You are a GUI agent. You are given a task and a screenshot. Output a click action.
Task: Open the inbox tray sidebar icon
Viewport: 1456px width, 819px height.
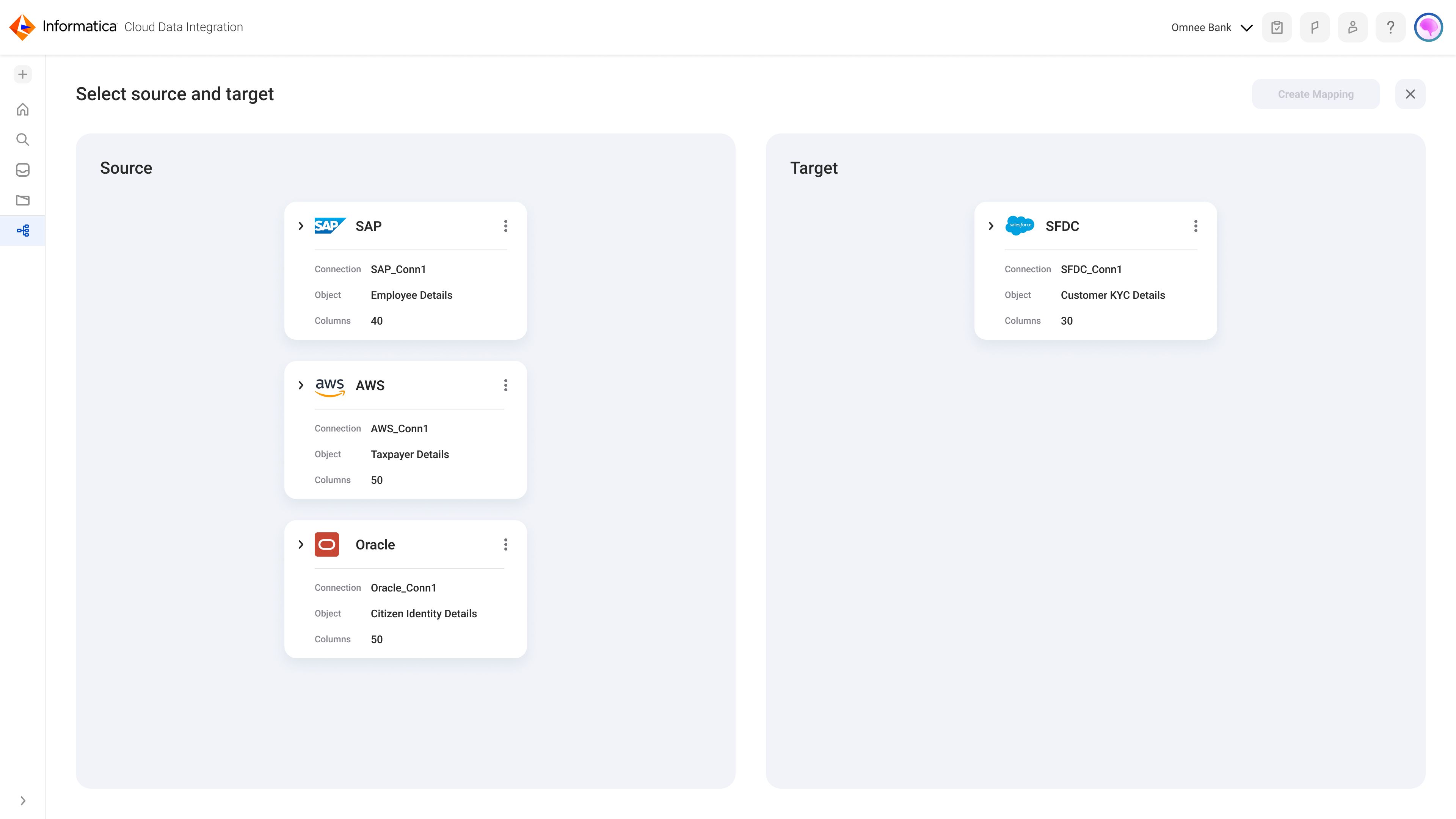tap(23, 169)
